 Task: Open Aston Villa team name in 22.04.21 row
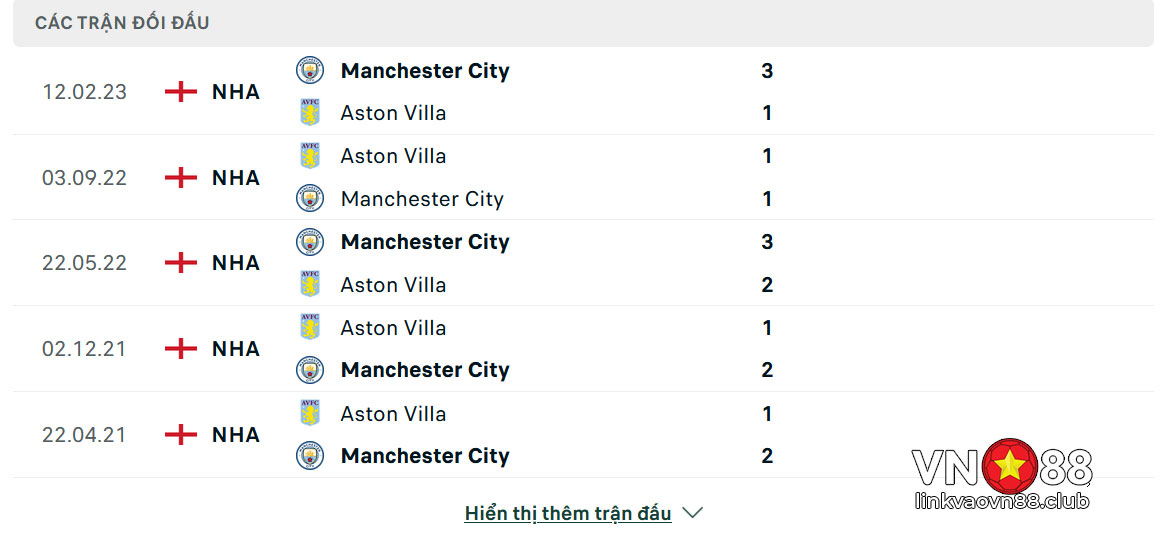[x=394, y=414]
